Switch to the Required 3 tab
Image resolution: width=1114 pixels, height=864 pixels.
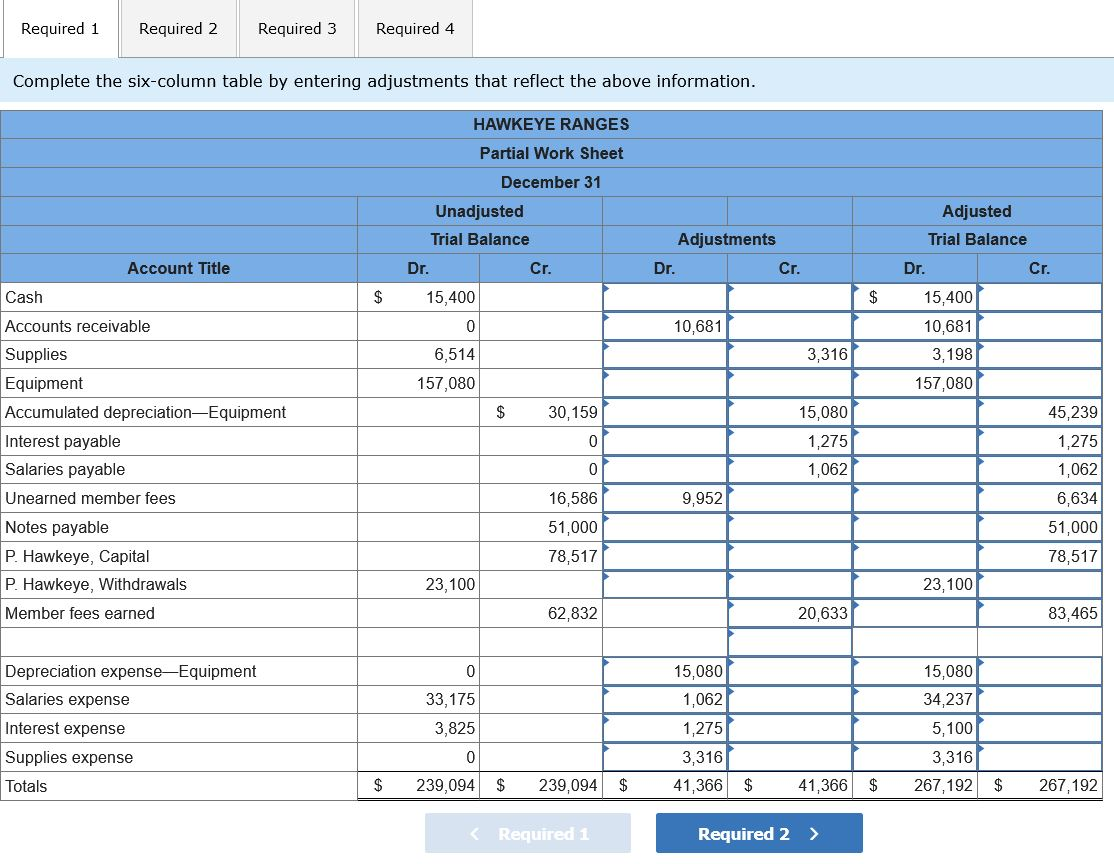297,29
